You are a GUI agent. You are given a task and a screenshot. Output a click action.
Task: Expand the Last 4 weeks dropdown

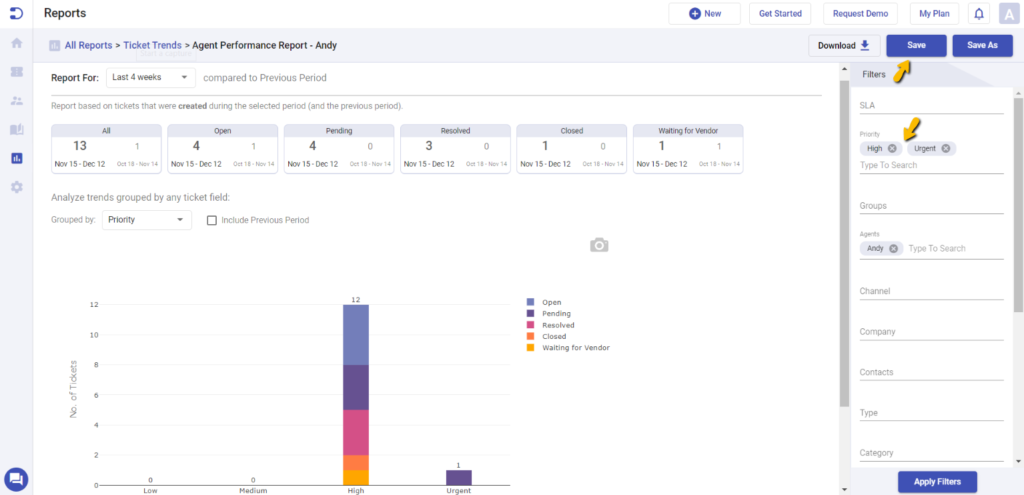pos(150,78)
